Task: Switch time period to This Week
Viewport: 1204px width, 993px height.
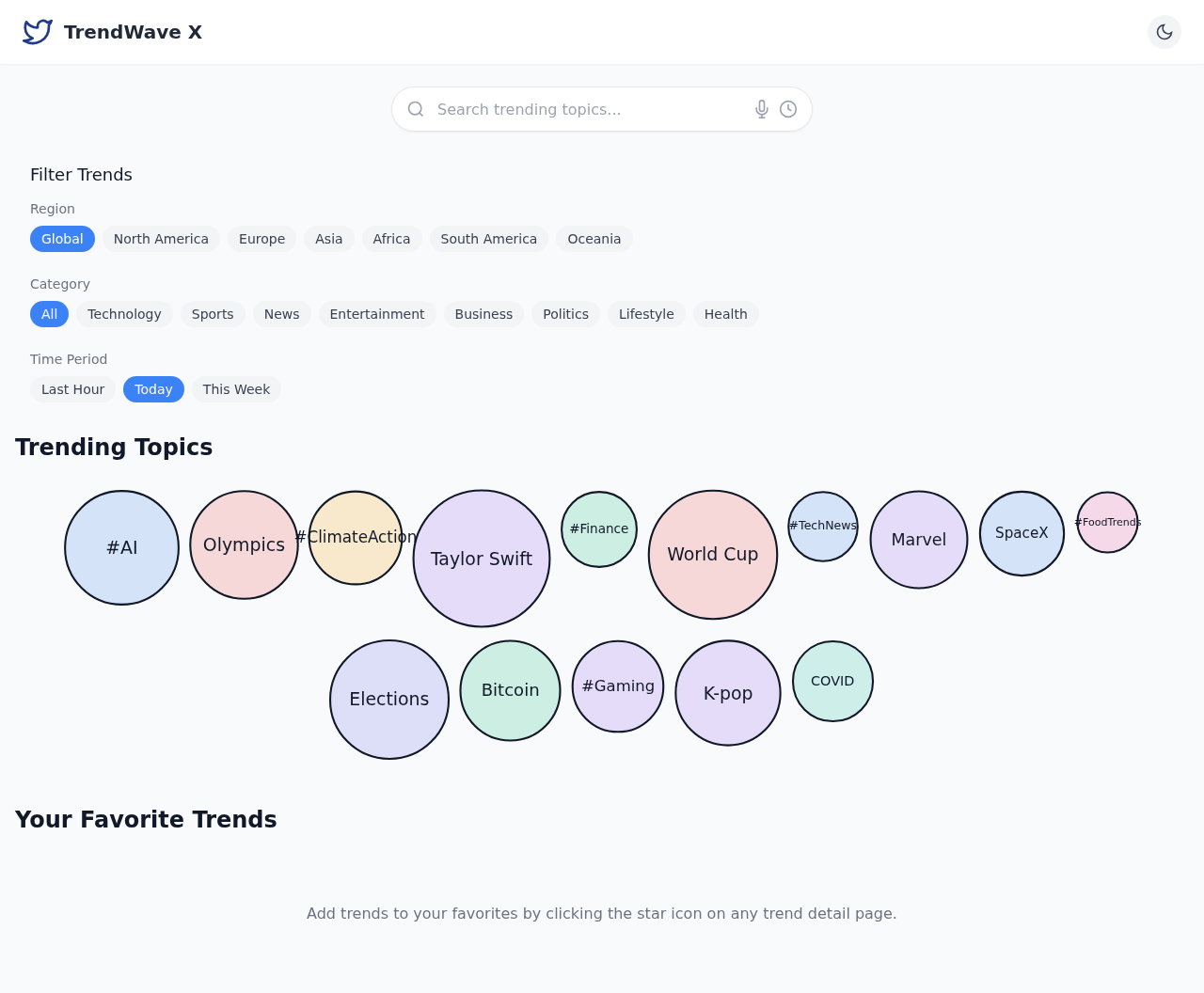Action: click(x=236, y=388)
